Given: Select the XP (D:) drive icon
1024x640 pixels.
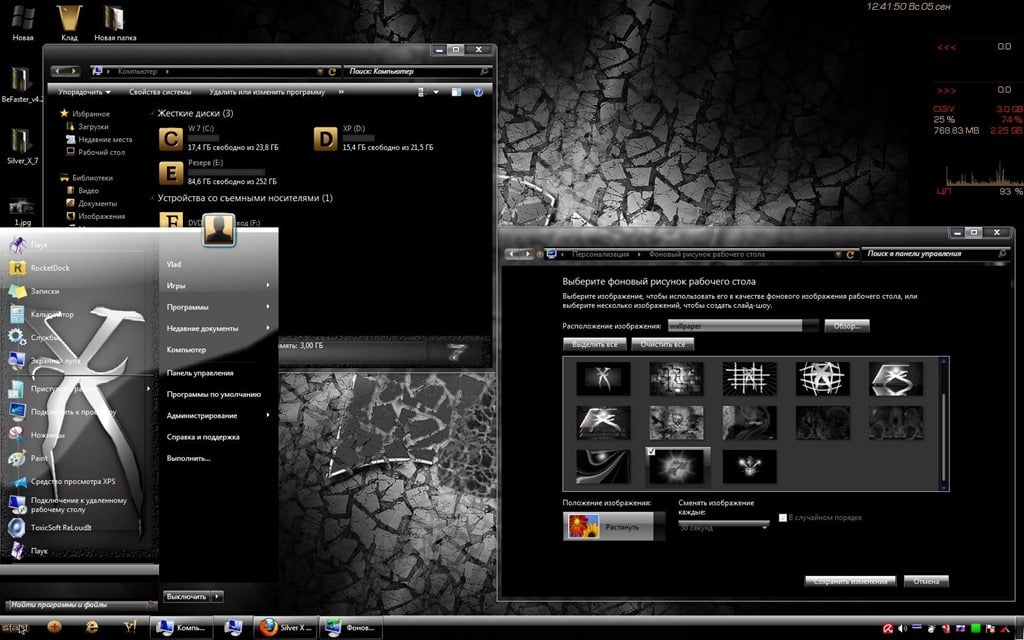Looking at the screenshot, I should pyautogui.click(x=325, y=139).
